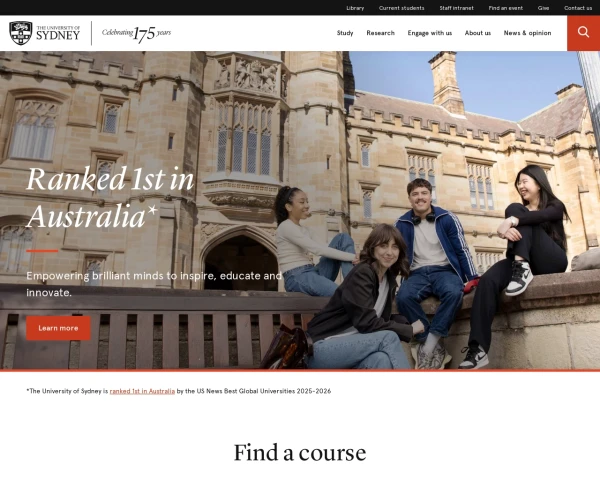Click the Empowering brilliant minds tagline
Screen dimensions: 600x480
tap(154, 284)
